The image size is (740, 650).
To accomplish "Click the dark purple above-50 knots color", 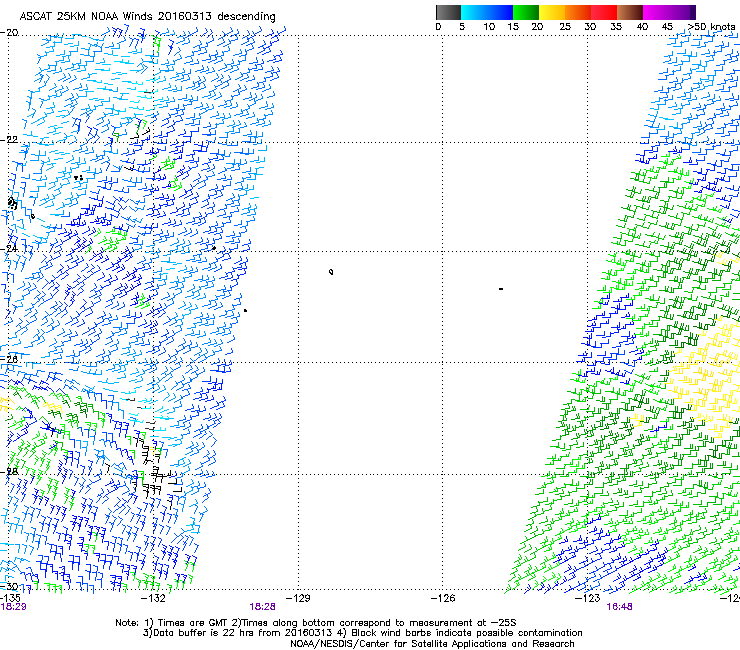I will (x=692, y=12).
